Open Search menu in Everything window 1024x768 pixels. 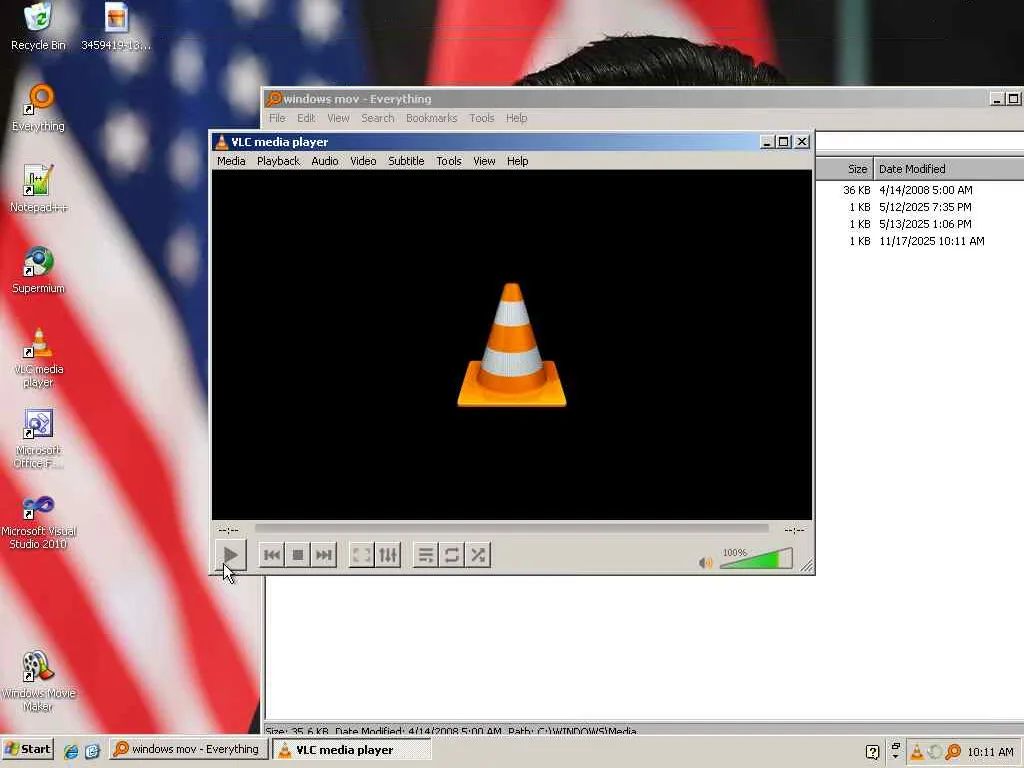377,118
